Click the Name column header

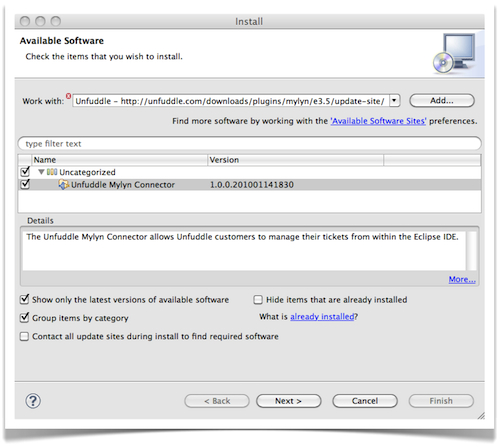coord(120,160)
